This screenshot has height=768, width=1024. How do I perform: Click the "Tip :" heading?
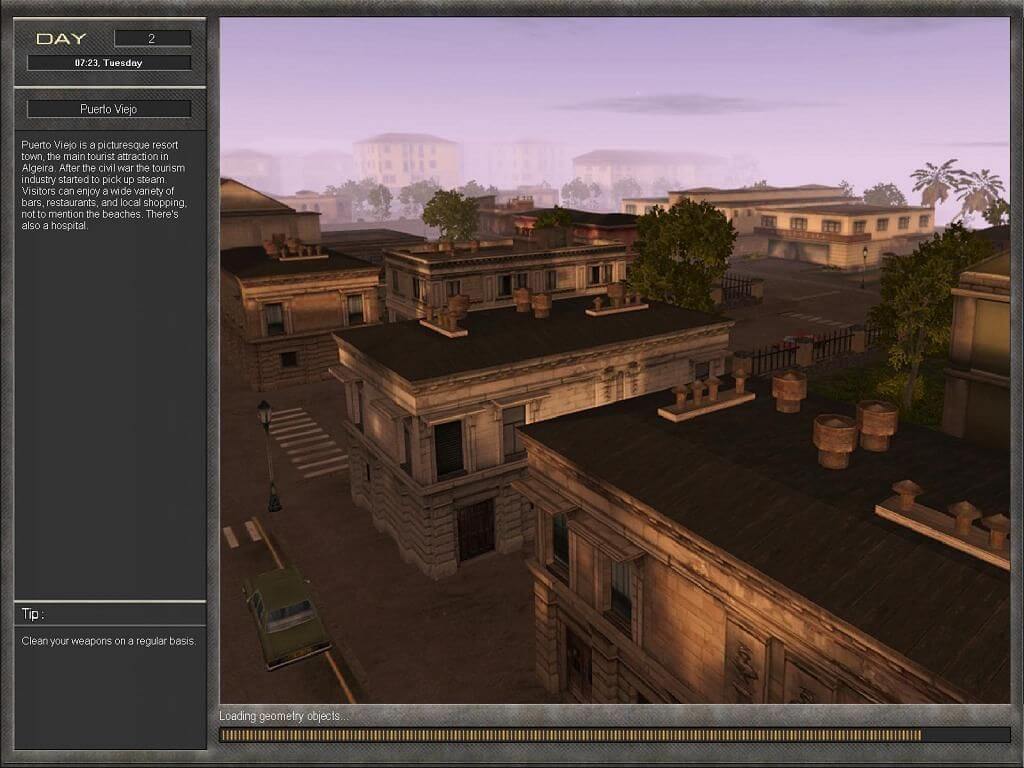33,614
